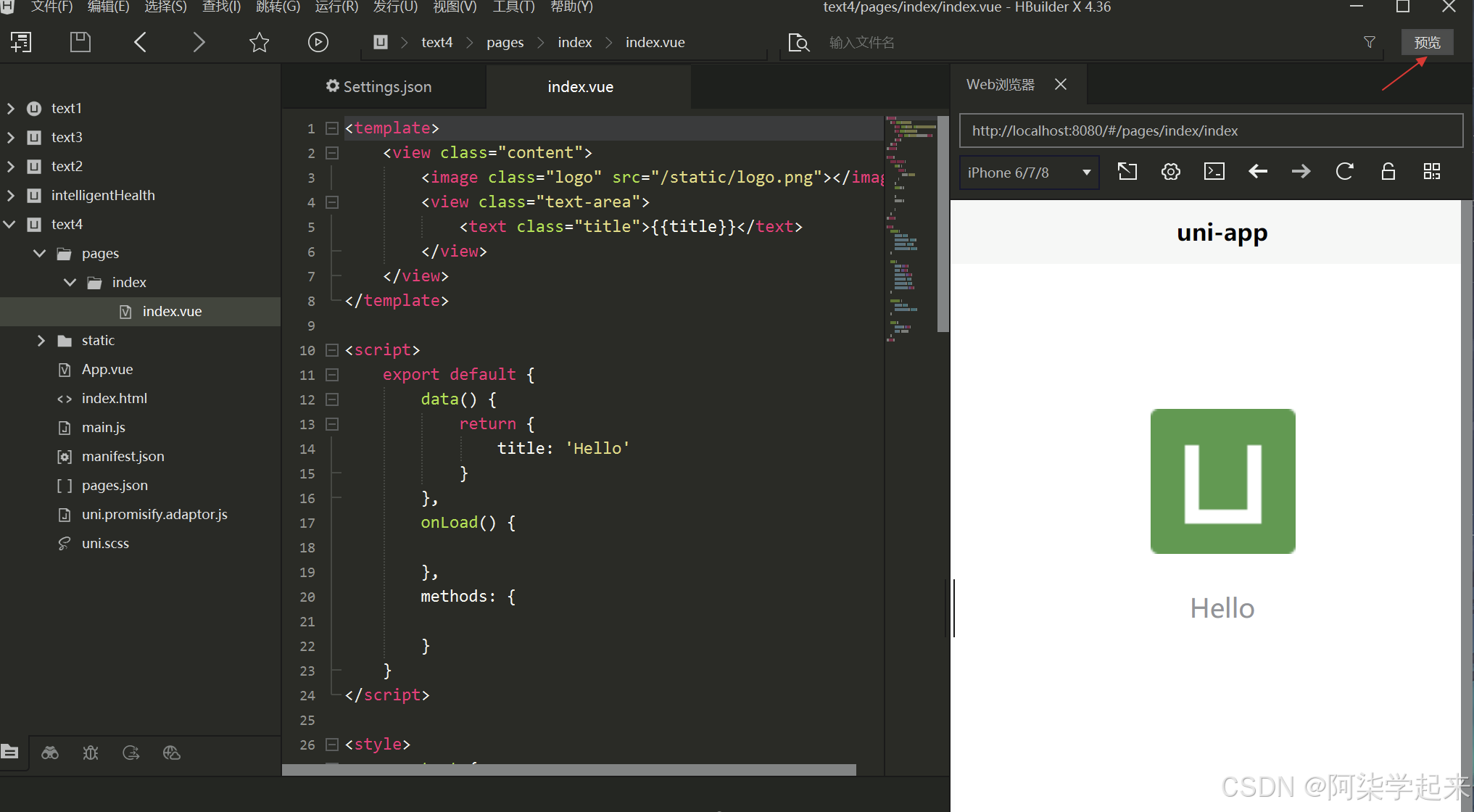Expand the text1 project
This screenshot has width=1474, height=812.
point(10,108)
